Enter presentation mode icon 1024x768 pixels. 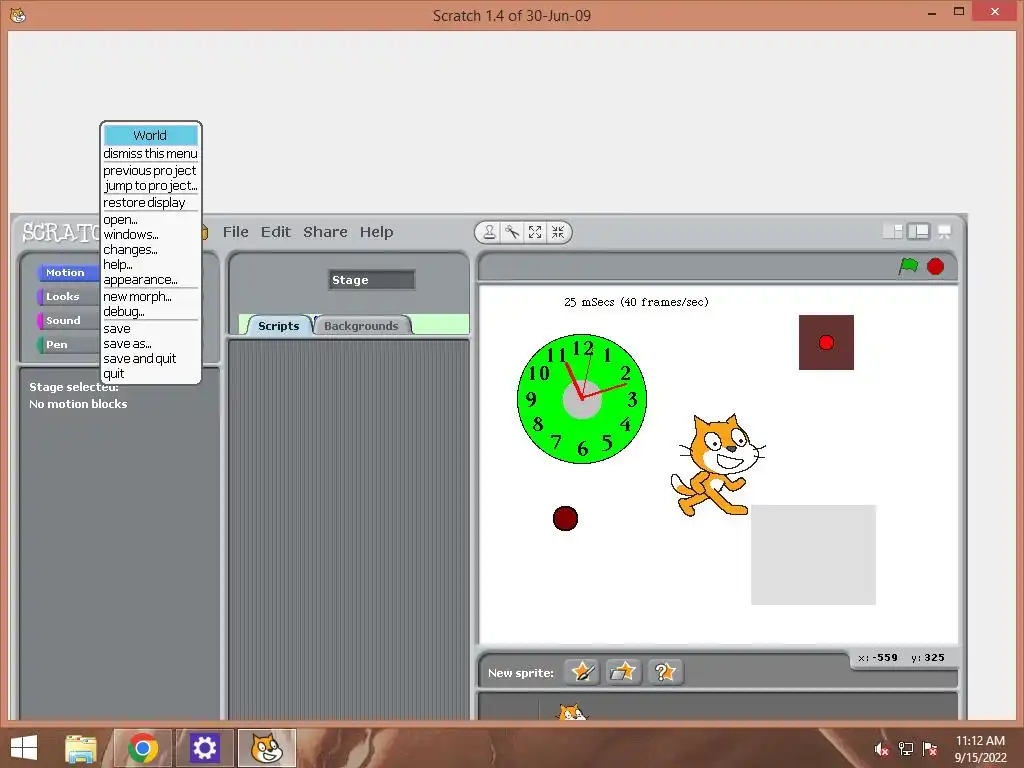click(944, 231)
